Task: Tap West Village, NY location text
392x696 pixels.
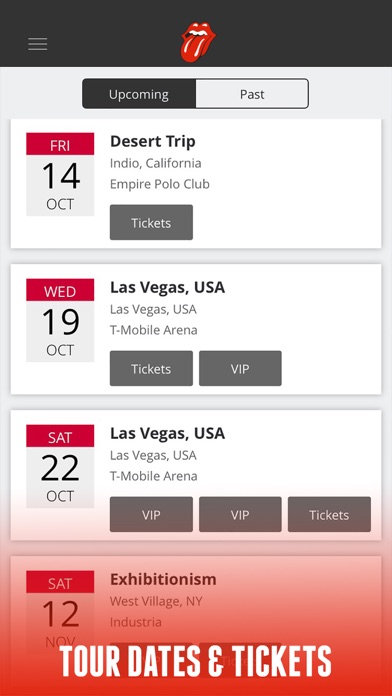Action: coord(156,601)
